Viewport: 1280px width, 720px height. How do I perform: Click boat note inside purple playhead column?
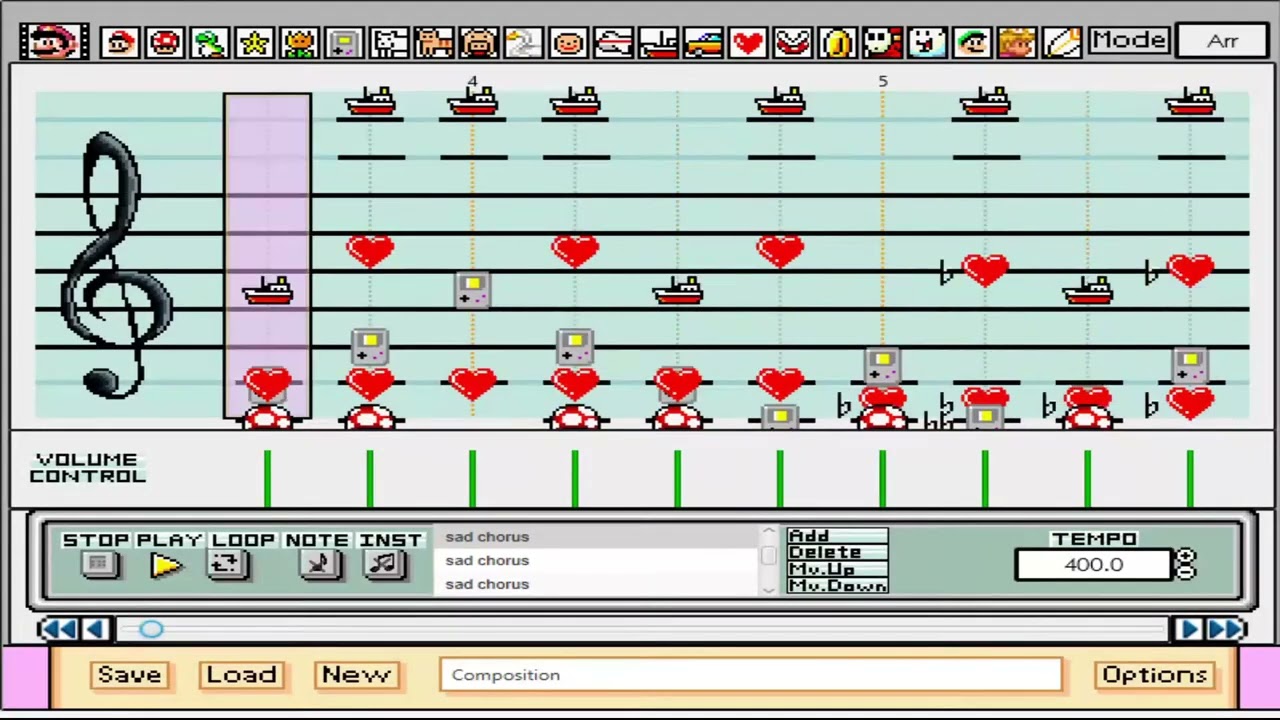pos(268,291)
